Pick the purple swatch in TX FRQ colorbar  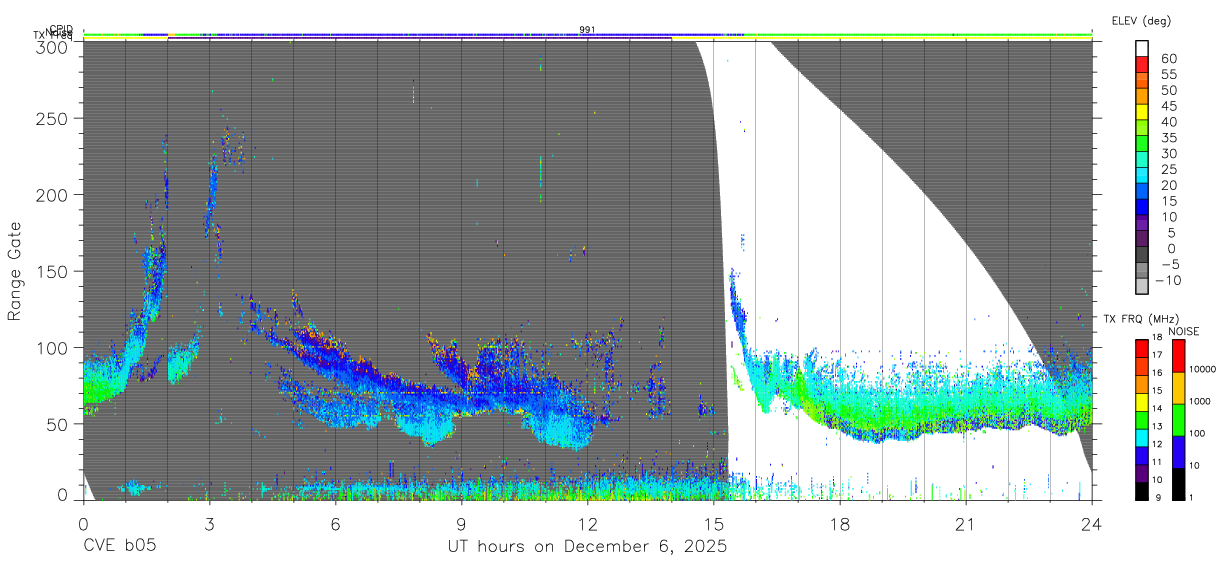1141,473
